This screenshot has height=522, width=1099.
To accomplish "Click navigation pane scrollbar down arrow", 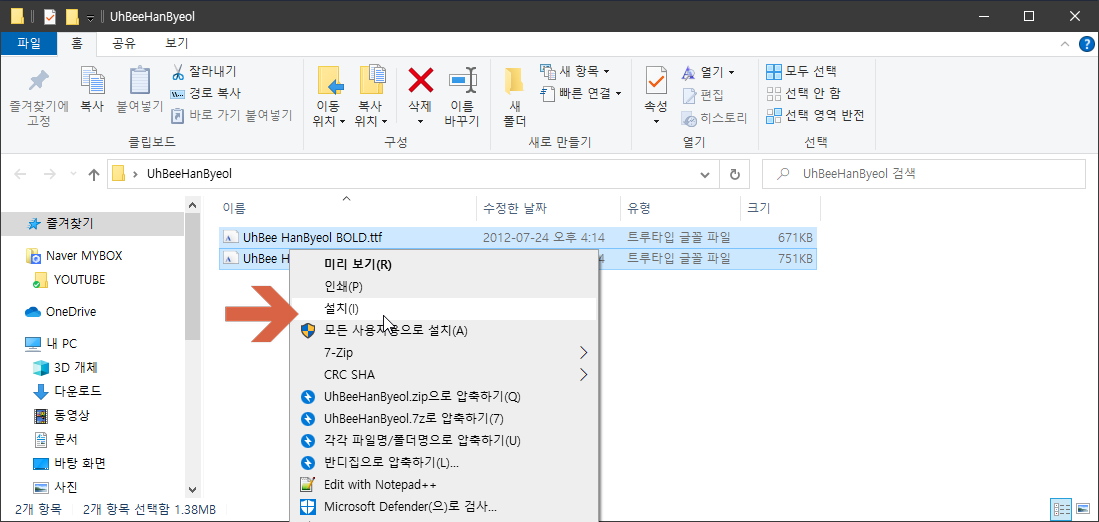I will pos(193,491).
